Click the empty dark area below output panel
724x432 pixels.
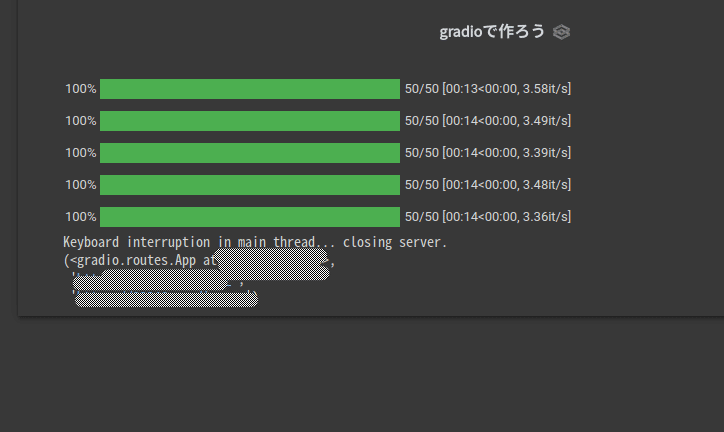(362, 374)
